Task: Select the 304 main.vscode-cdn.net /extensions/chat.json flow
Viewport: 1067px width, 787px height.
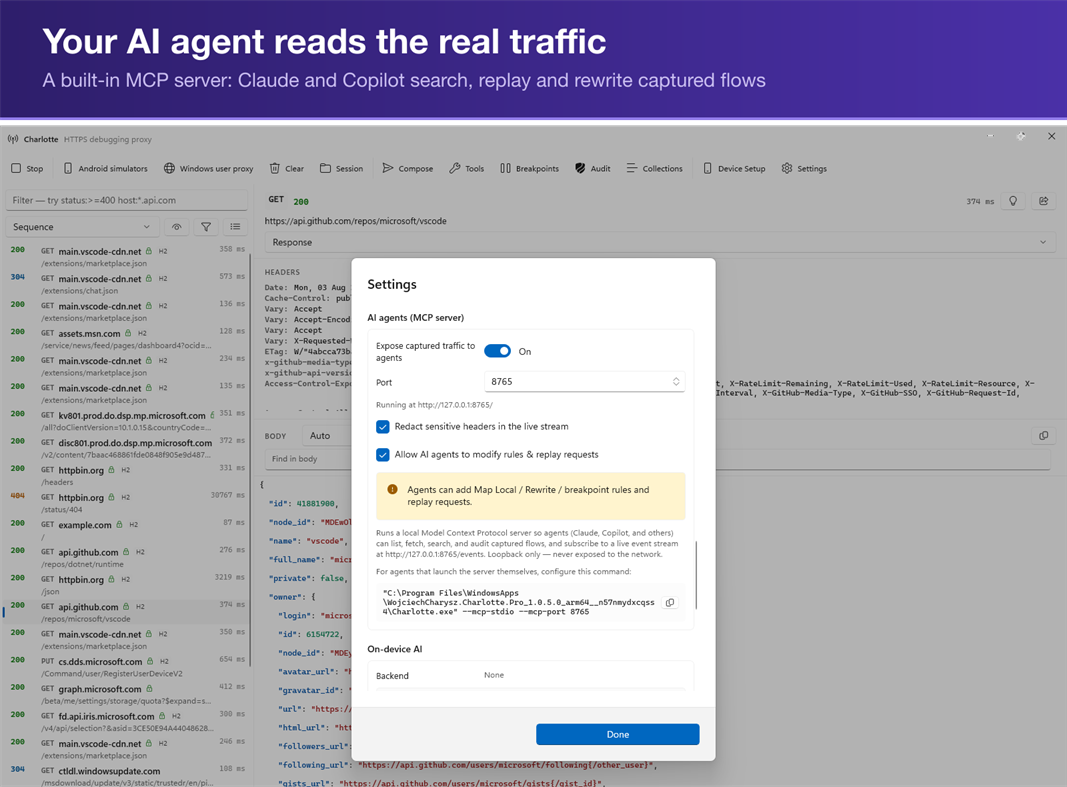Action: (127, 284)
